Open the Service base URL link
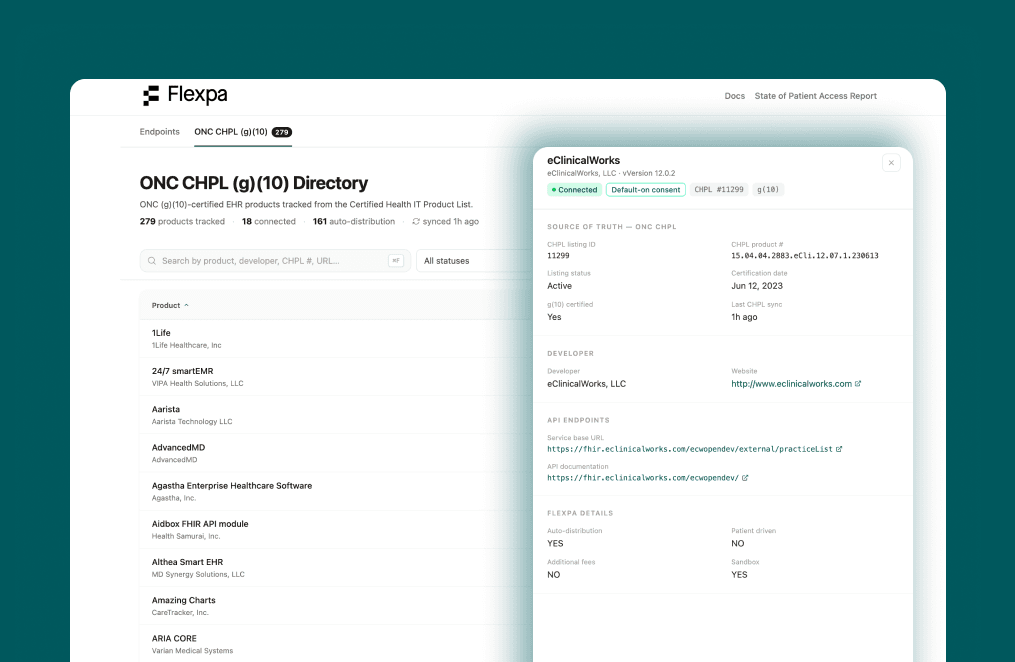This screenshot has width=1015, height=662. (689, 449)
